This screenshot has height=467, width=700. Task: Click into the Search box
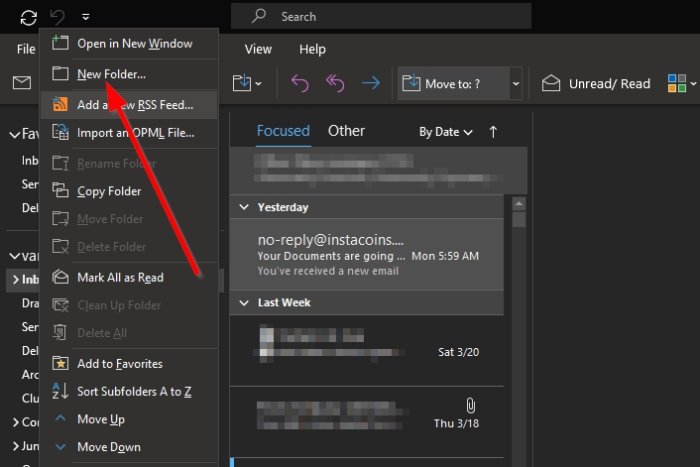coord(381,17)
